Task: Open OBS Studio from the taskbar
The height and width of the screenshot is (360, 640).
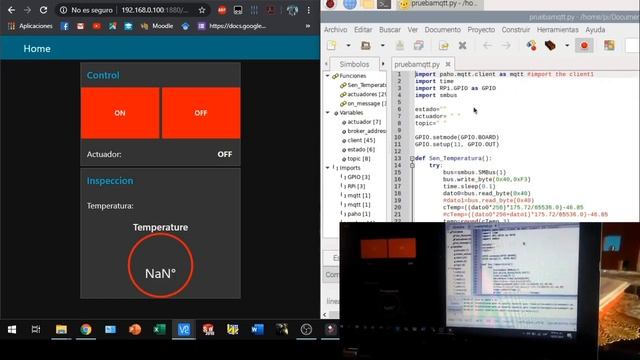Action: coord(306,329)
